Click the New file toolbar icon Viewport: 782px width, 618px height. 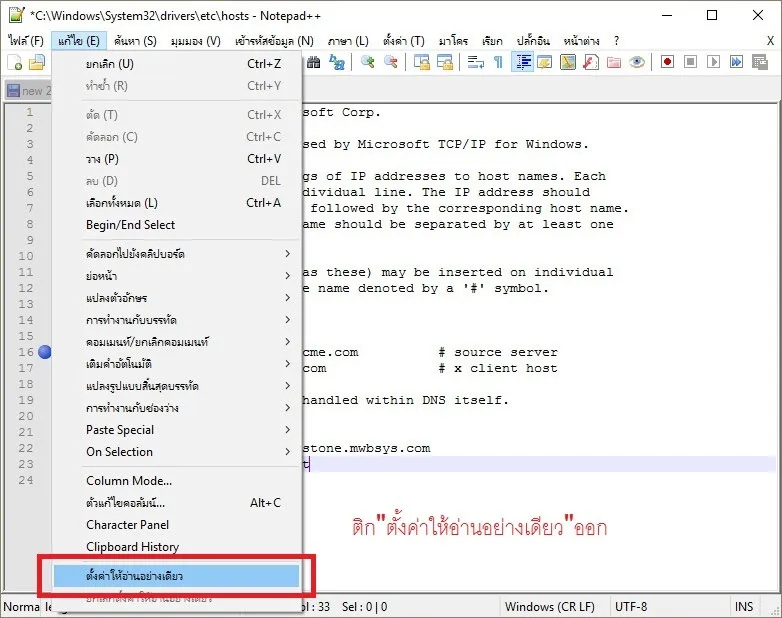[x=14, y=62]
